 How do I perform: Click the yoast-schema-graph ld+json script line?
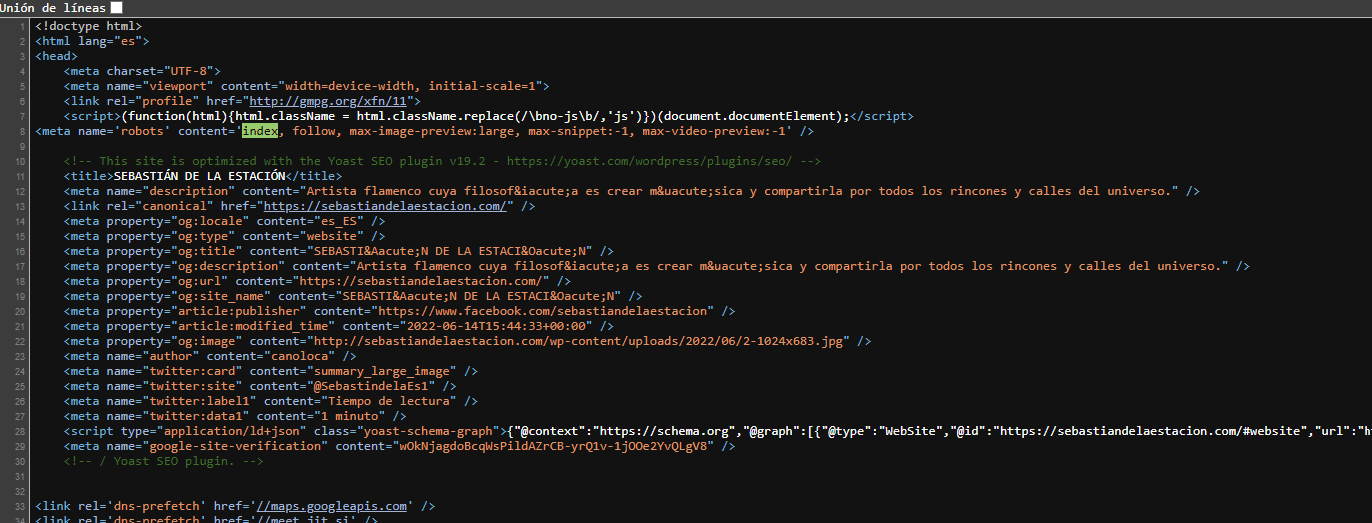point(717,431)
